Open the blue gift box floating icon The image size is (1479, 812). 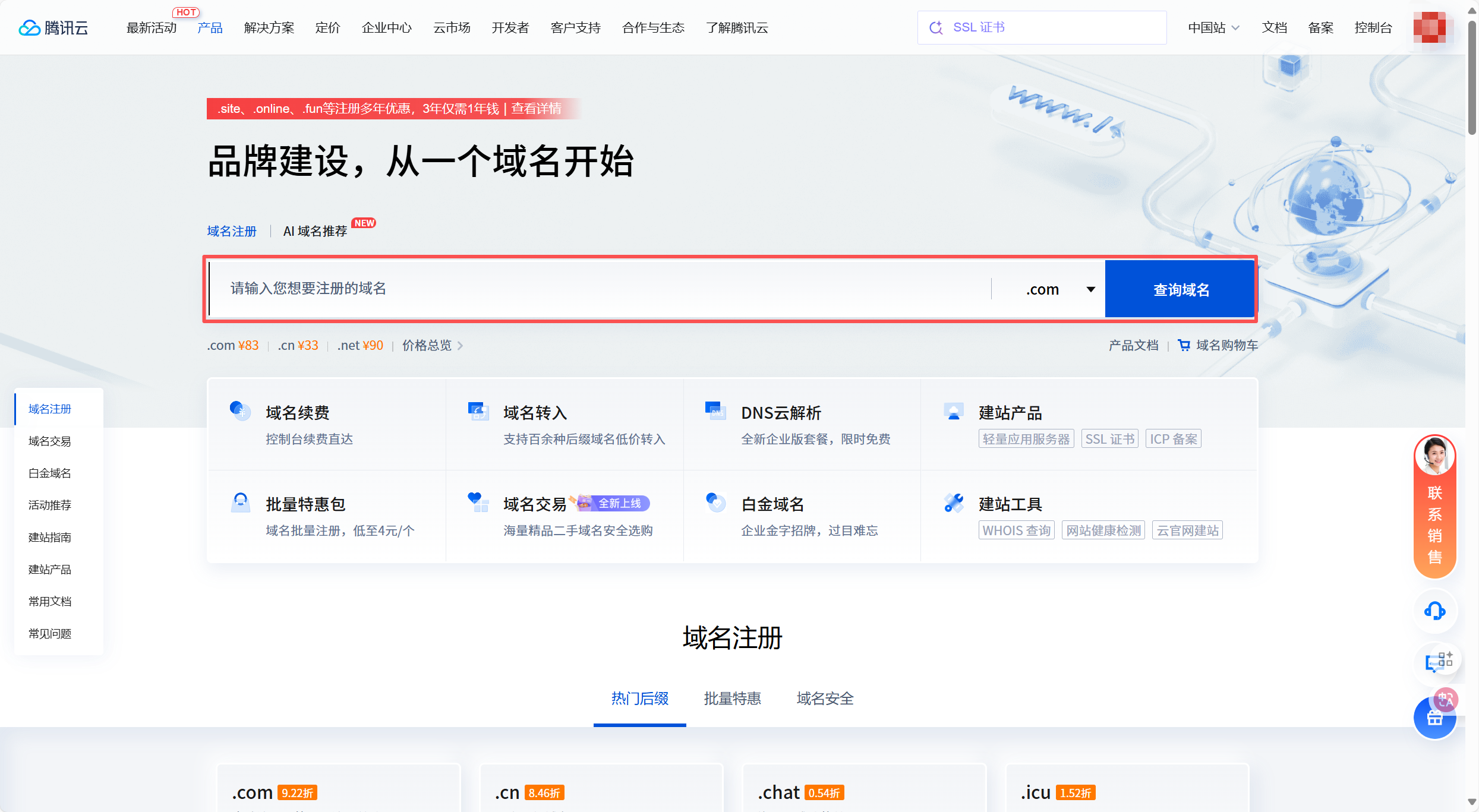click(x=1434, y=718)
